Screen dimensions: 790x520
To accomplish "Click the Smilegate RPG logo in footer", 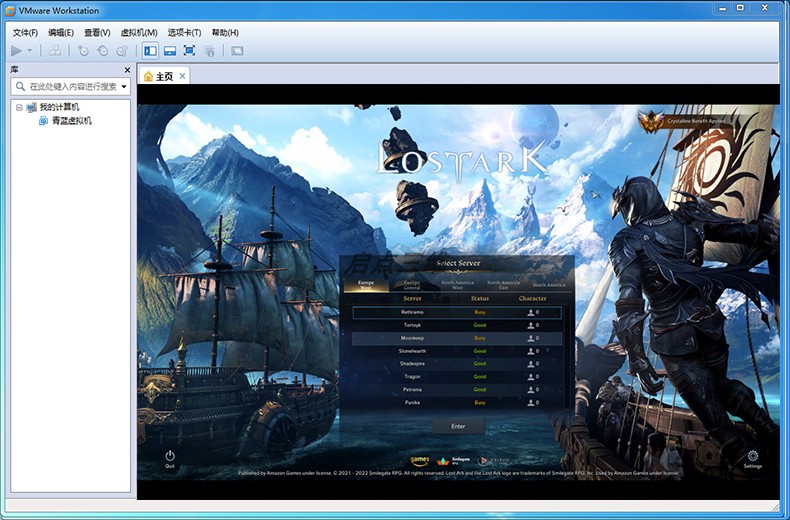I will tap(453, 461).
